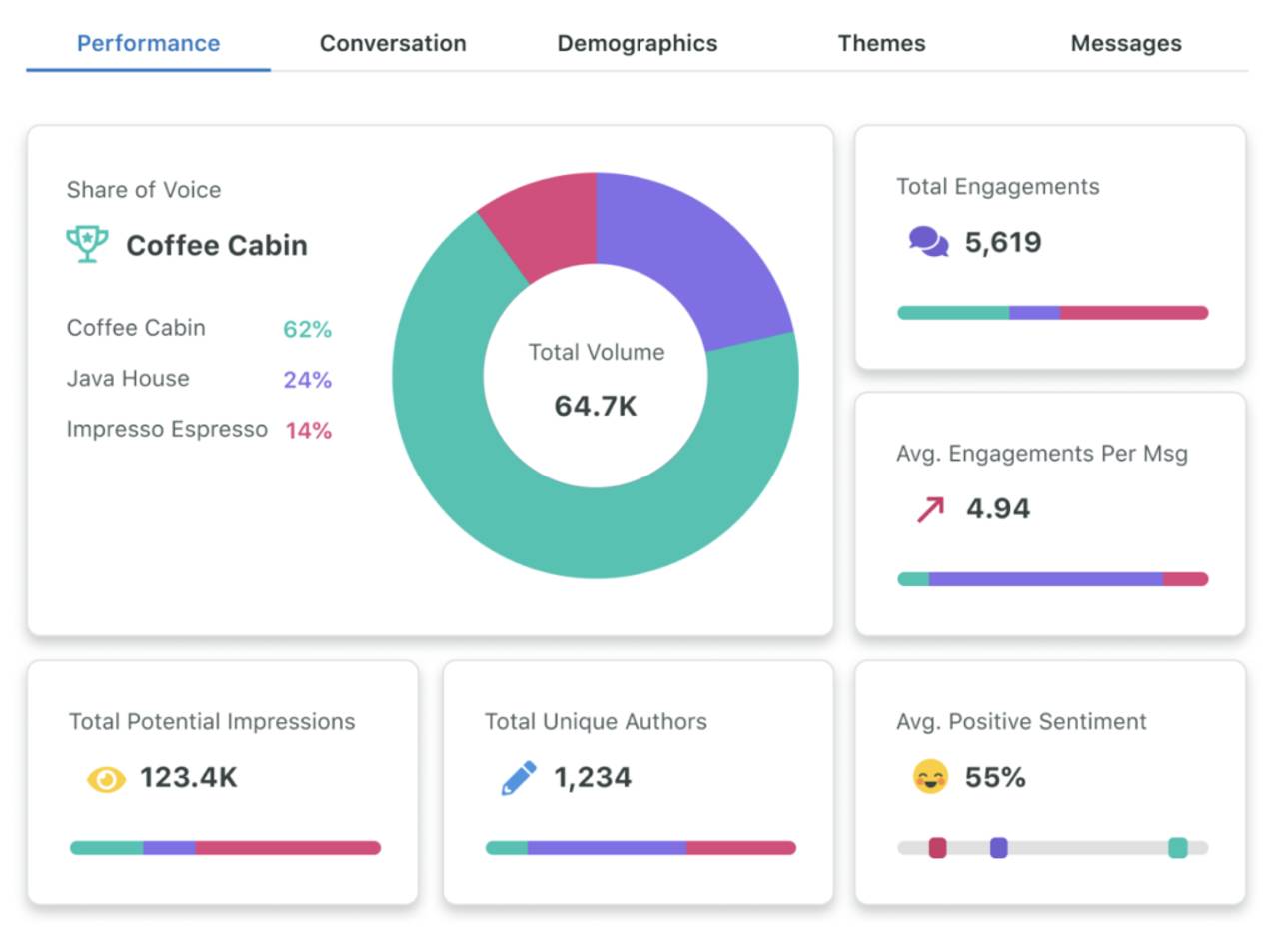The height and width of the screenshot is (952, 1279).
Task: Click the red sentiment slider marker
Action: pos(937,848)
